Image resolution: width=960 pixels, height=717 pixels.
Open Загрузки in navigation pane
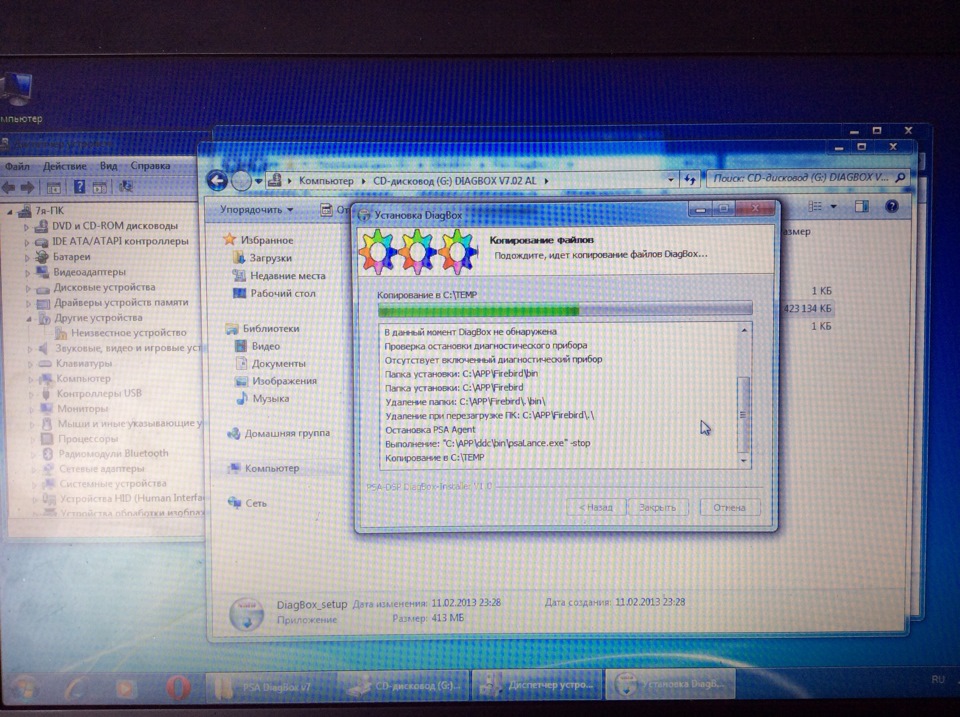pyautogui.click(x=271, y=258)
